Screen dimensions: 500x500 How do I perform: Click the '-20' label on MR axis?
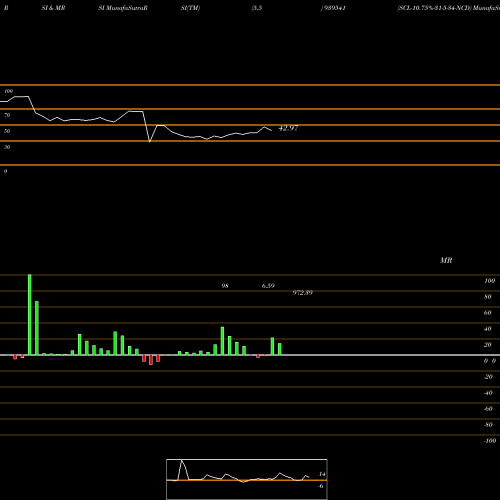click(488, 377)
